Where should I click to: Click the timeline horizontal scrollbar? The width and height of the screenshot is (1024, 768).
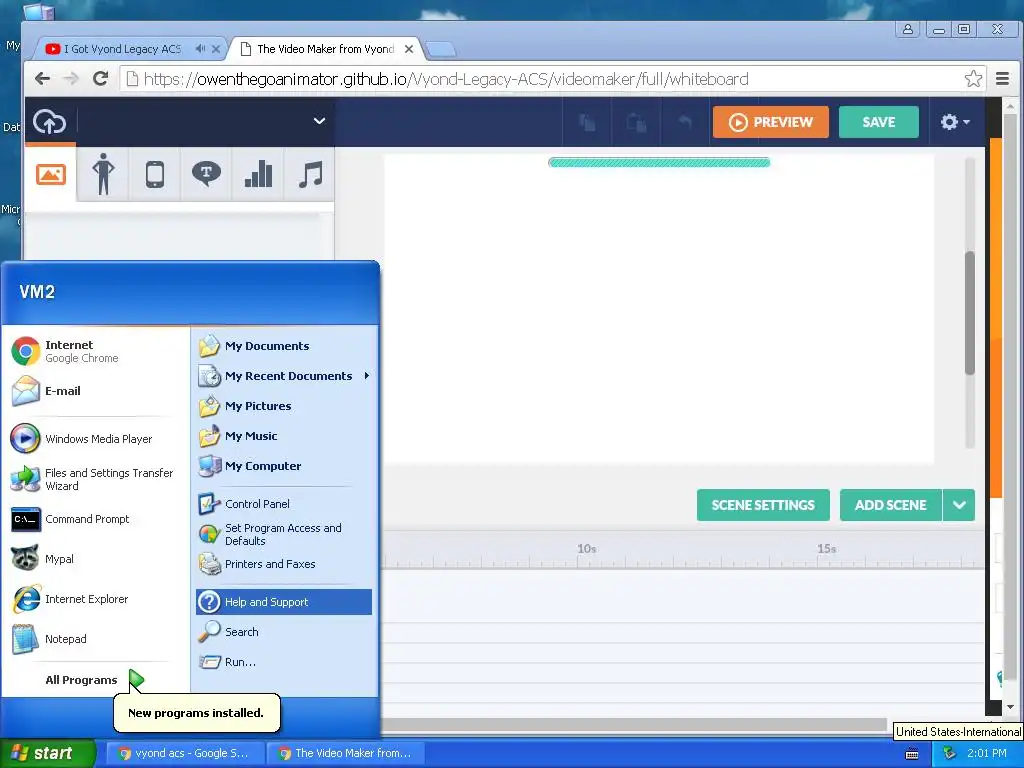tap(633, 724)
